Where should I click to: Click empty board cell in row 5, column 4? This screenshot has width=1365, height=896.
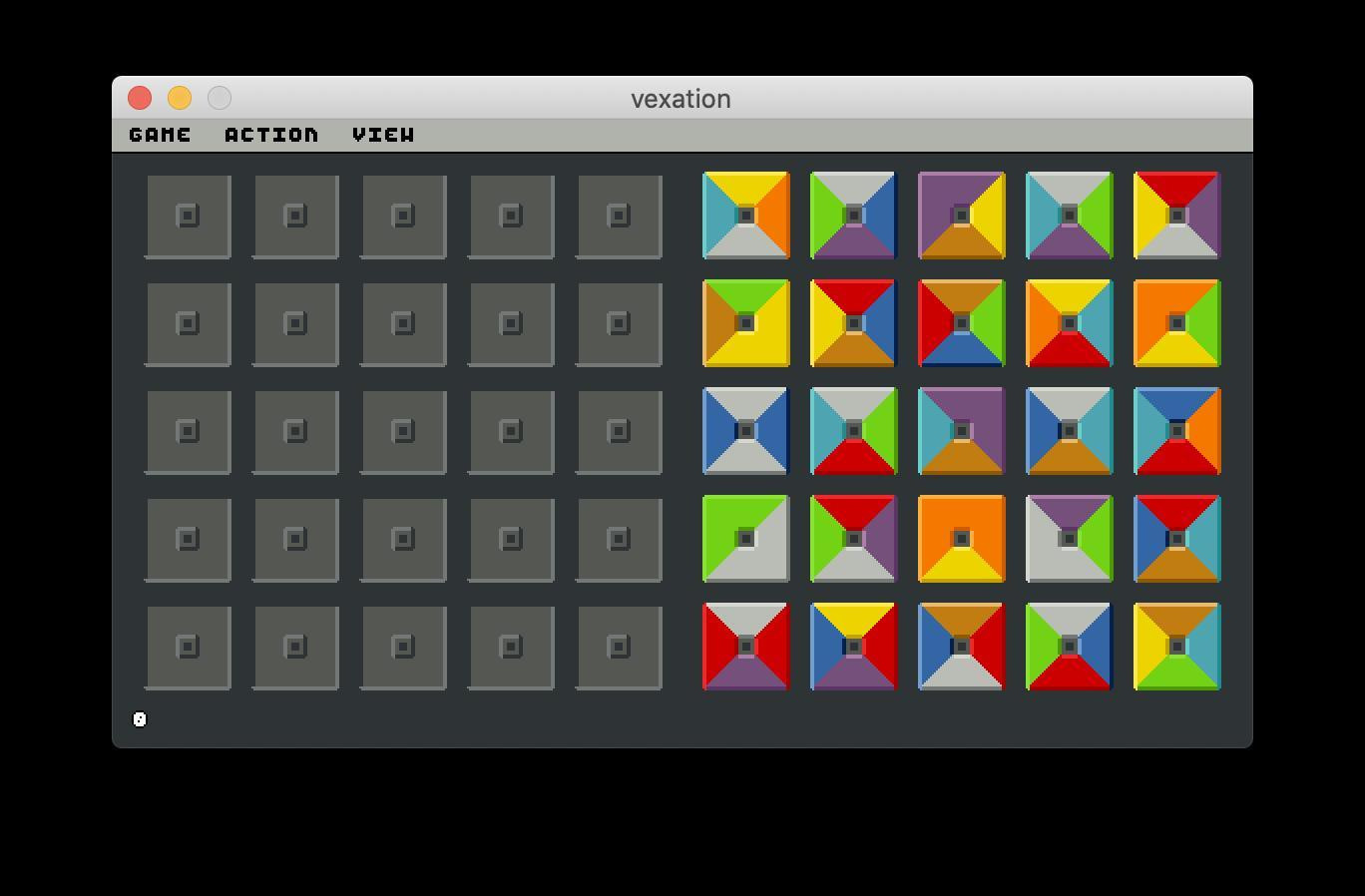(x=511, y=648)
